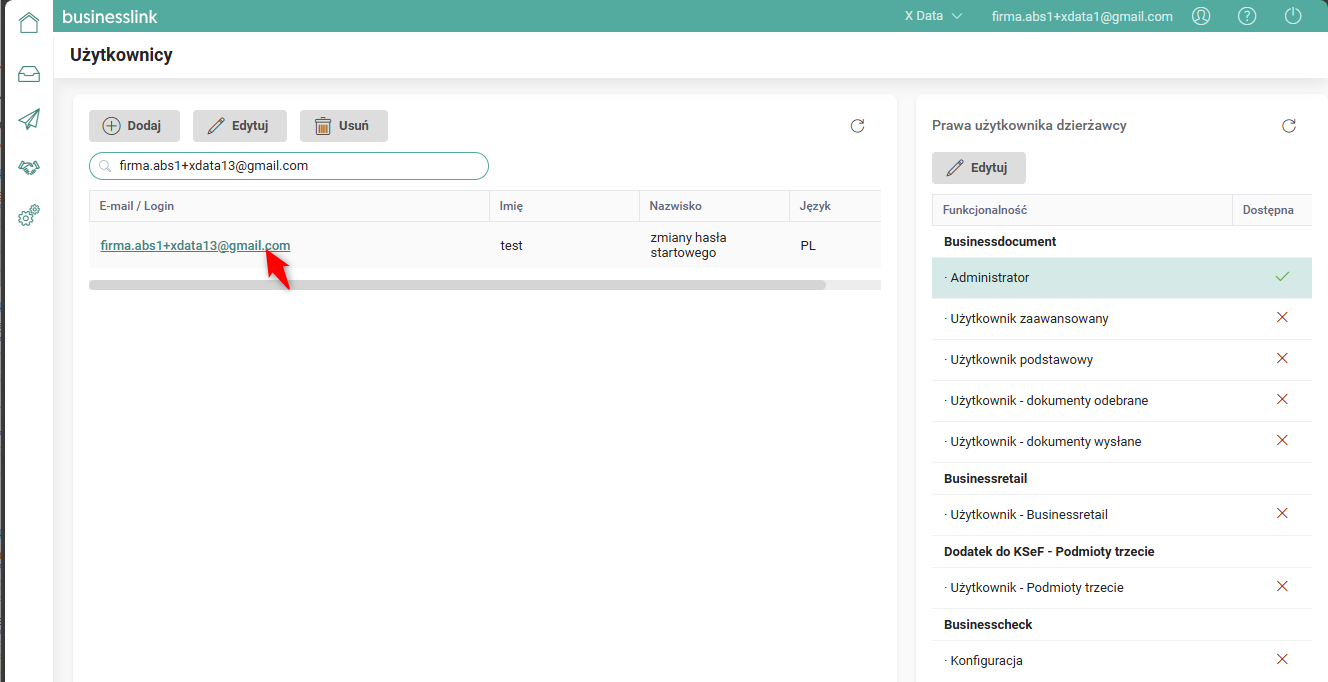Click the Dostępna column header

coord(1272,210)
